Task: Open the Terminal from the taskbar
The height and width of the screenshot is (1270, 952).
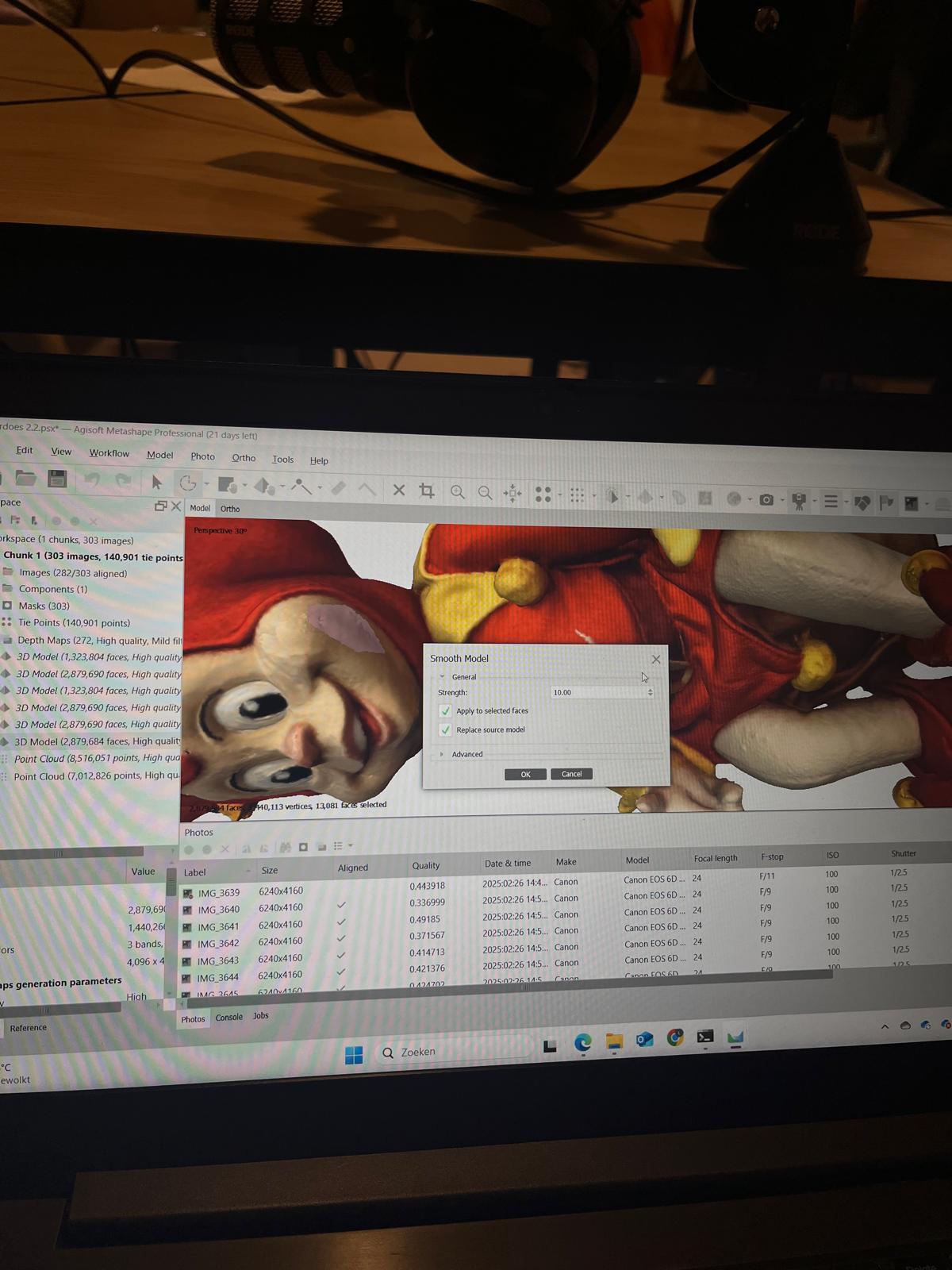Action: 705,1037
